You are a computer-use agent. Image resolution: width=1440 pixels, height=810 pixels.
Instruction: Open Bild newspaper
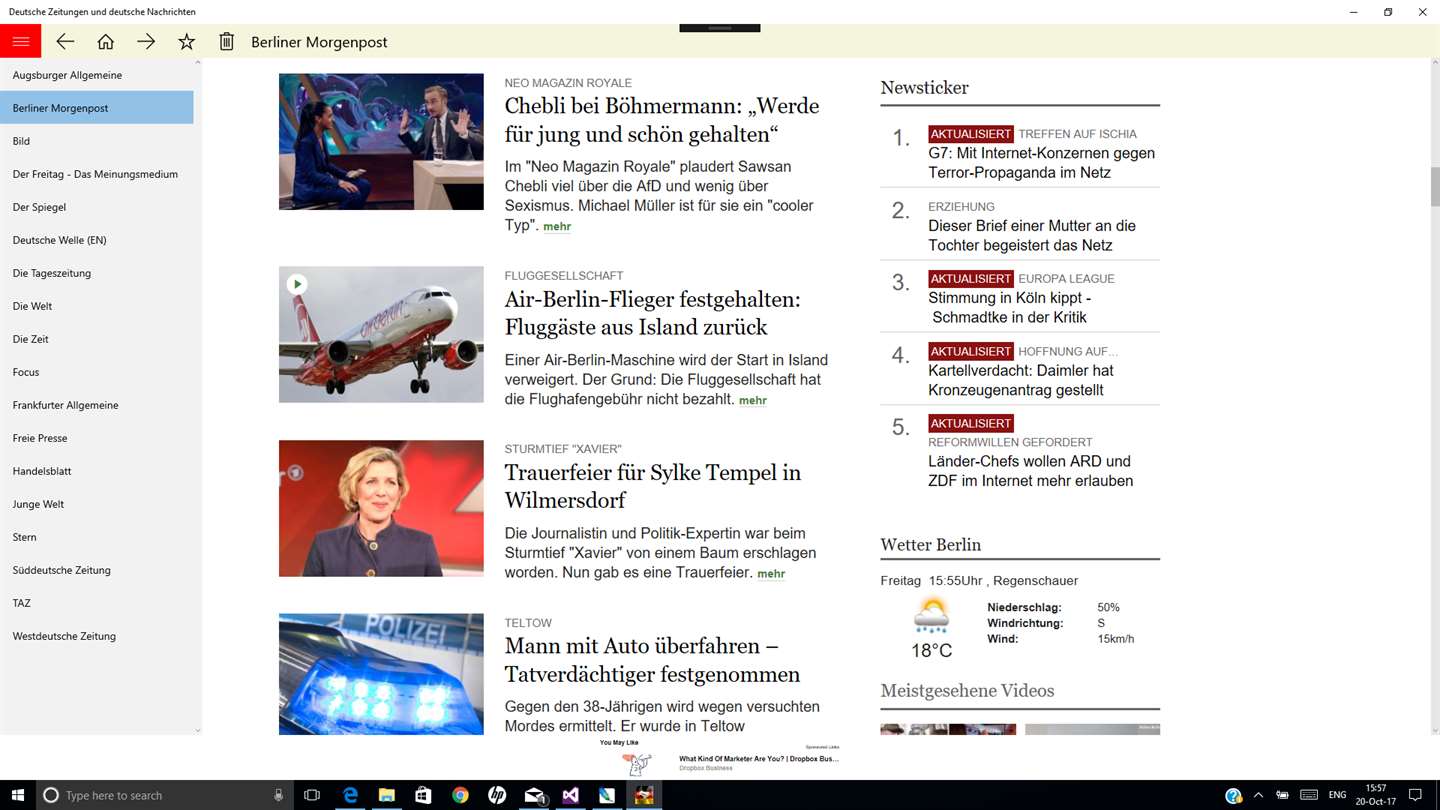(97, 141)
